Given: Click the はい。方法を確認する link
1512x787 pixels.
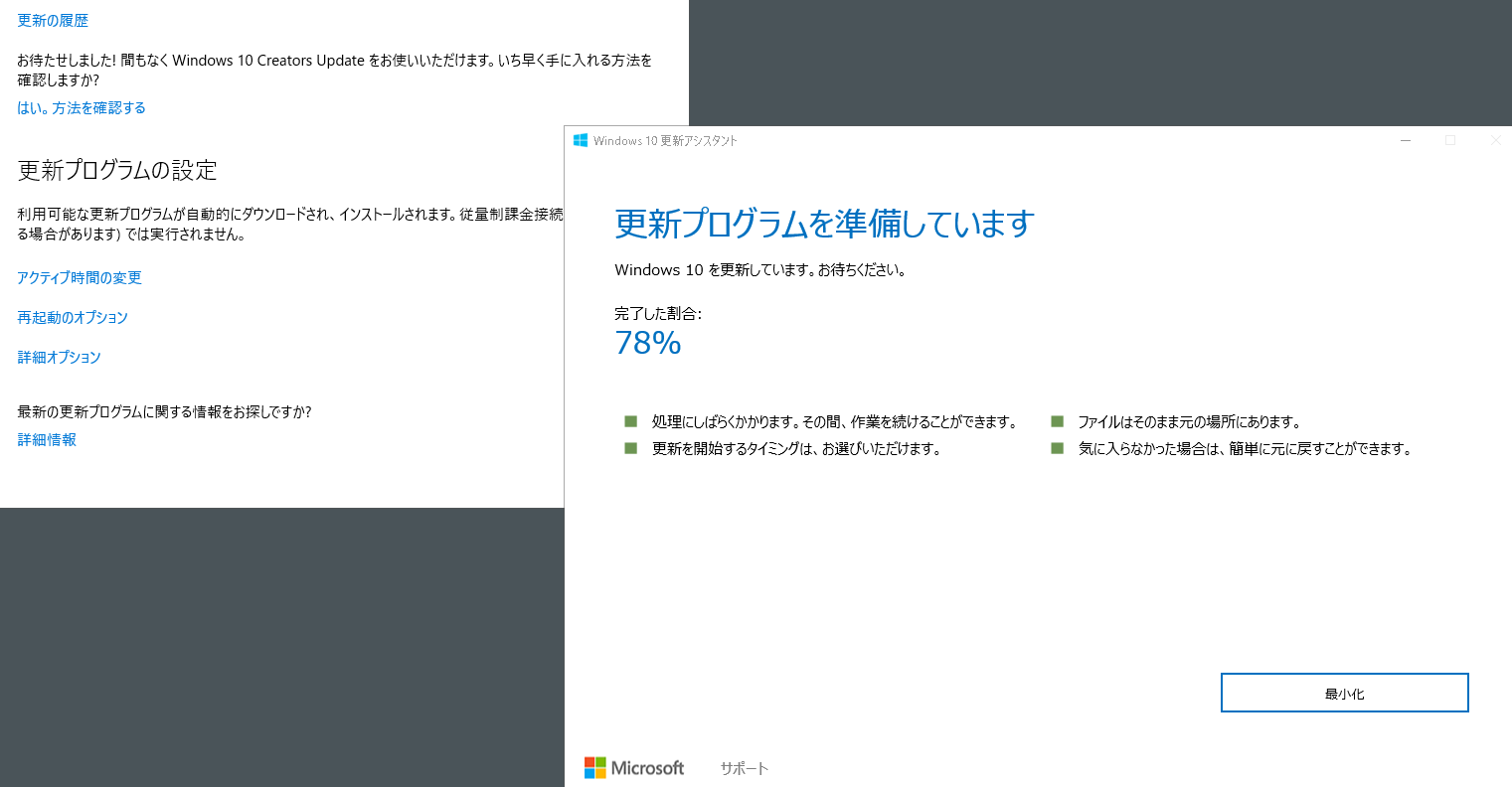Looking at the screenshot, I should 82,108.
